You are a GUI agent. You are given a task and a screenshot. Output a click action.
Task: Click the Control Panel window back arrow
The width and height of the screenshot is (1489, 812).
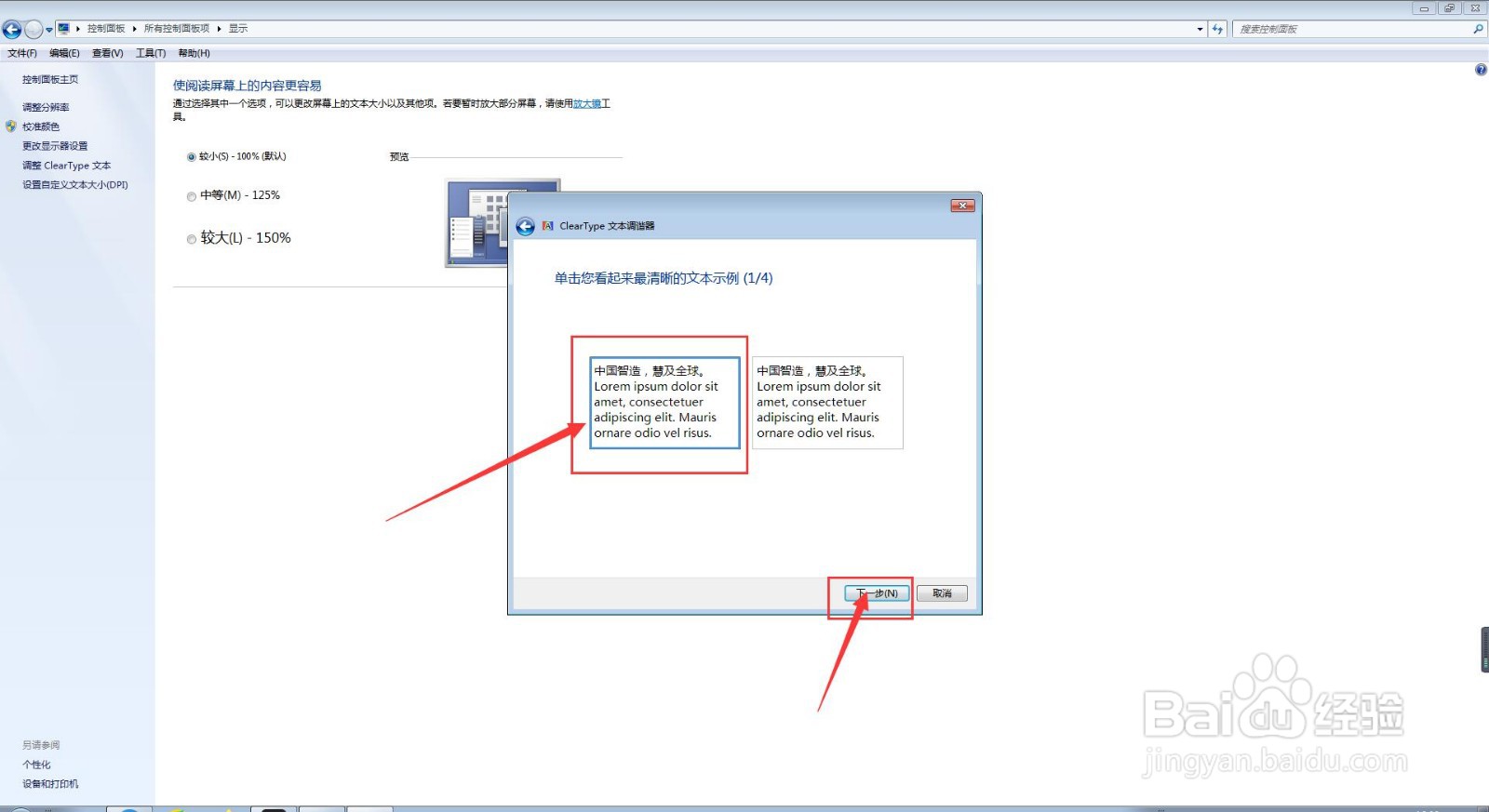tap(12, 30)
